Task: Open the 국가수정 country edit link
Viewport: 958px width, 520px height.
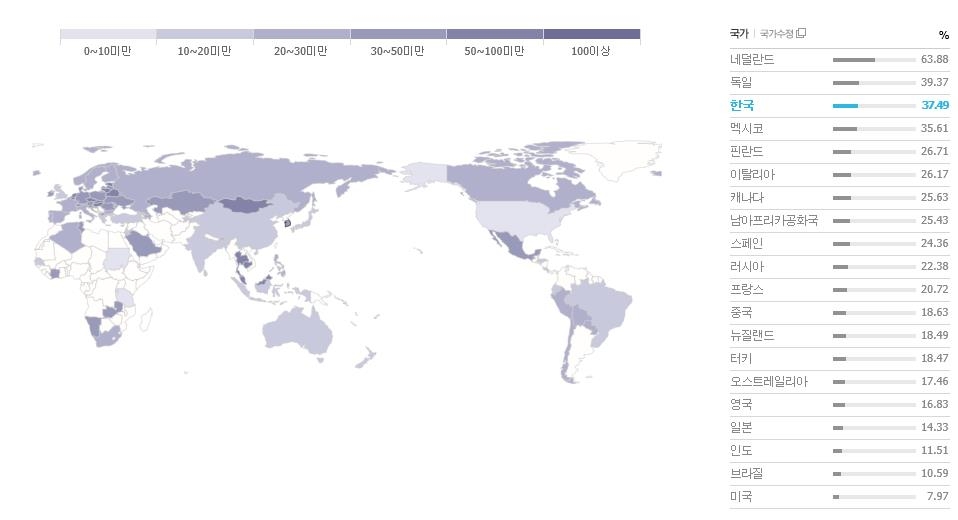Action: 778,34
